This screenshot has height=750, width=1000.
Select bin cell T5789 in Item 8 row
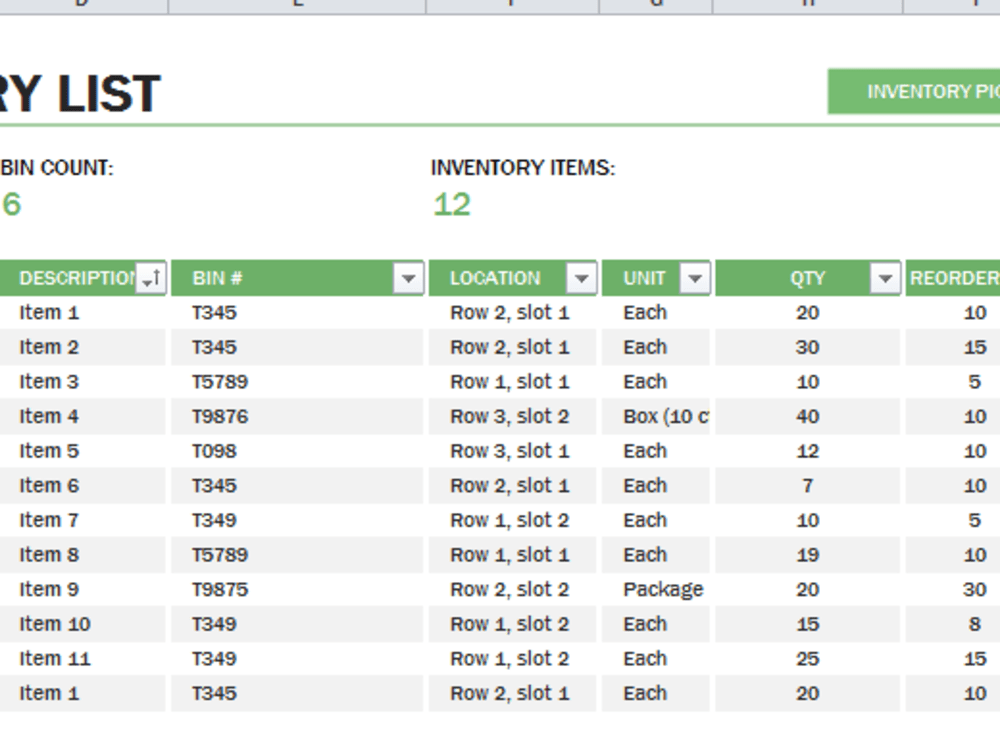pyautogui.click(x=297, y=555)
